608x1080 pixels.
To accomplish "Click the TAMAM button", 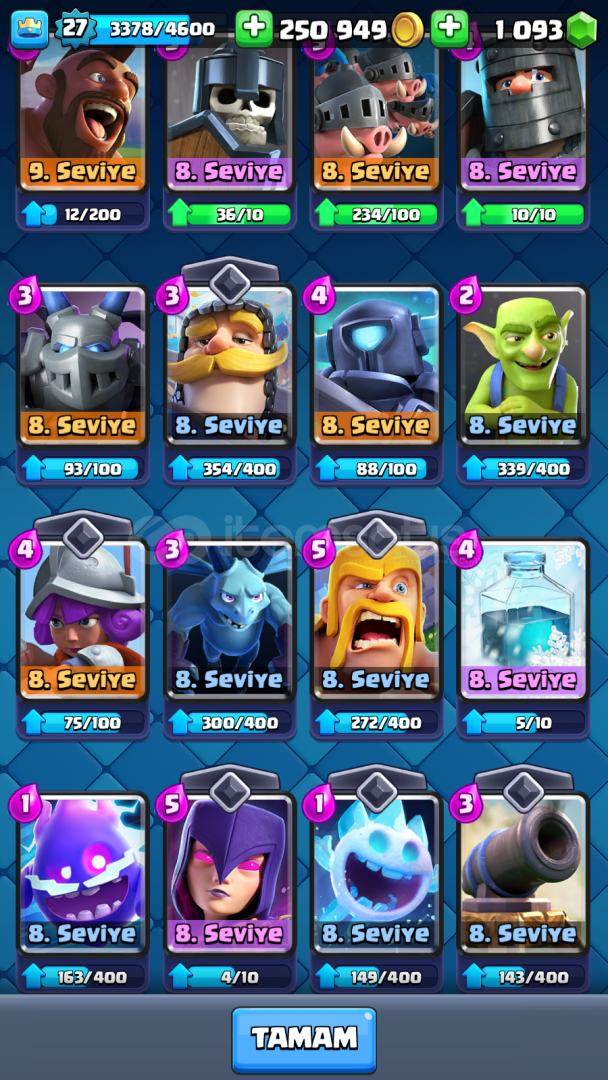I will click(x=304, y=1039).
